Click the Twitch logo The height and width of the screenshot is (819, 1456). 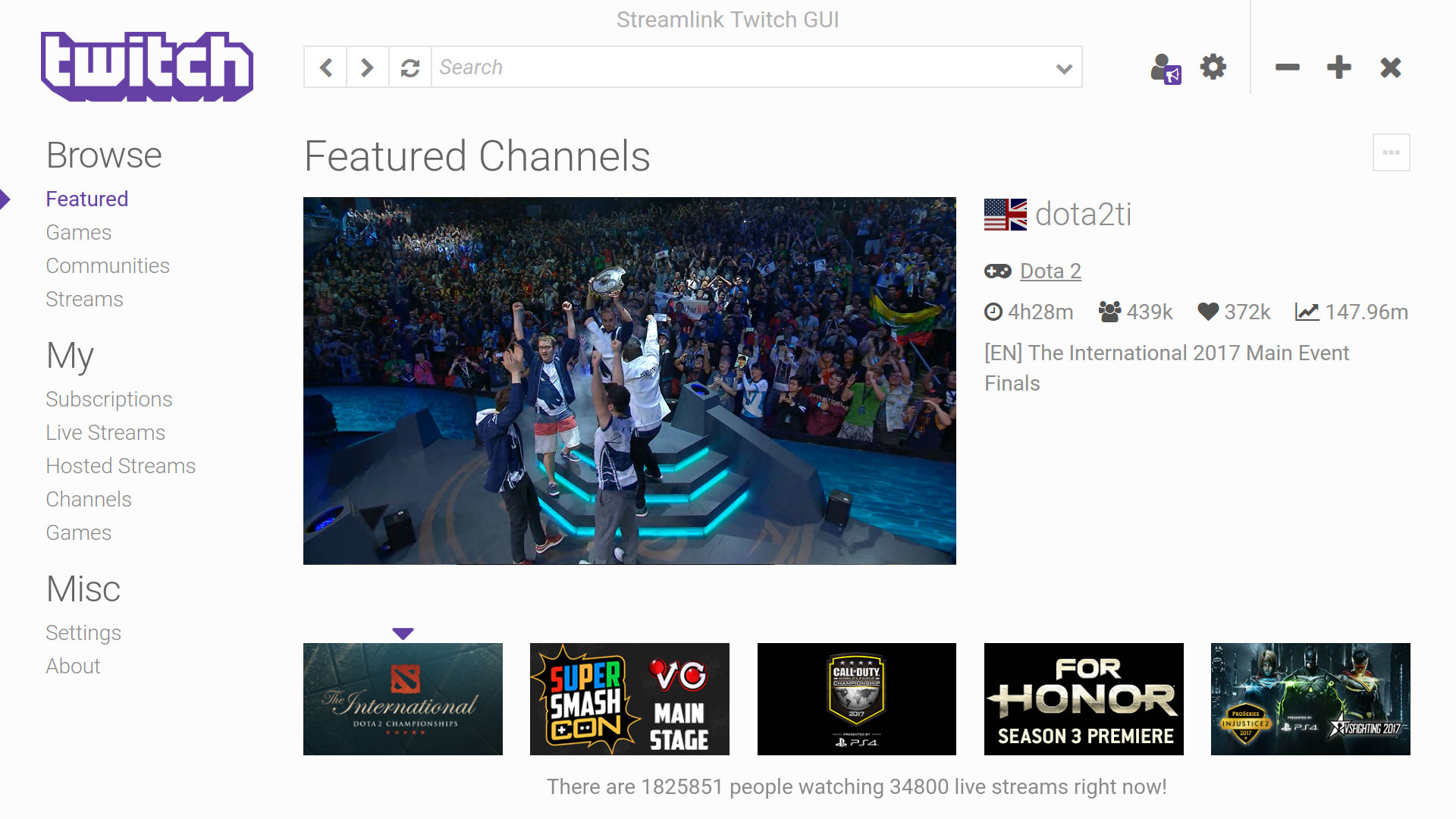147,67
